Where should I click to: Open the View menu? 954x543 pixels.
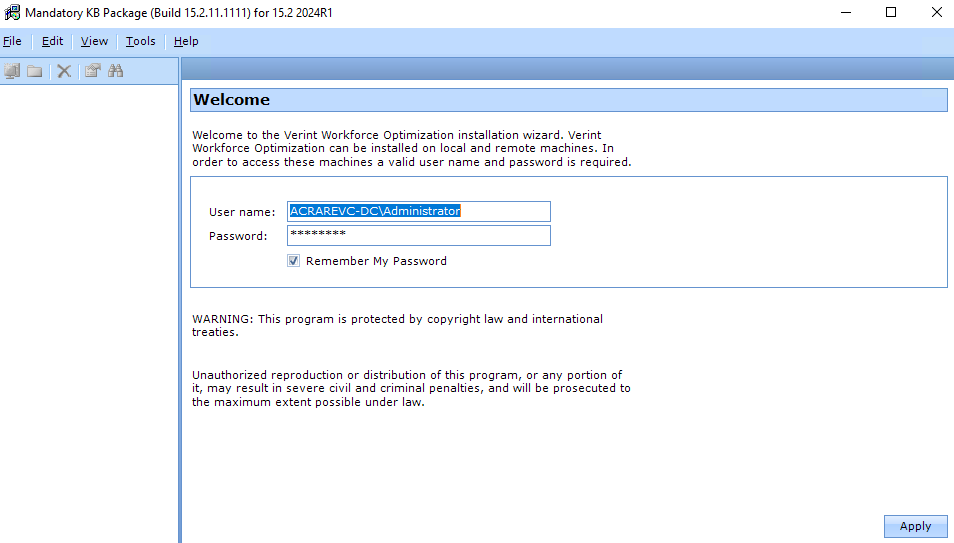click(x=94, y=41)
